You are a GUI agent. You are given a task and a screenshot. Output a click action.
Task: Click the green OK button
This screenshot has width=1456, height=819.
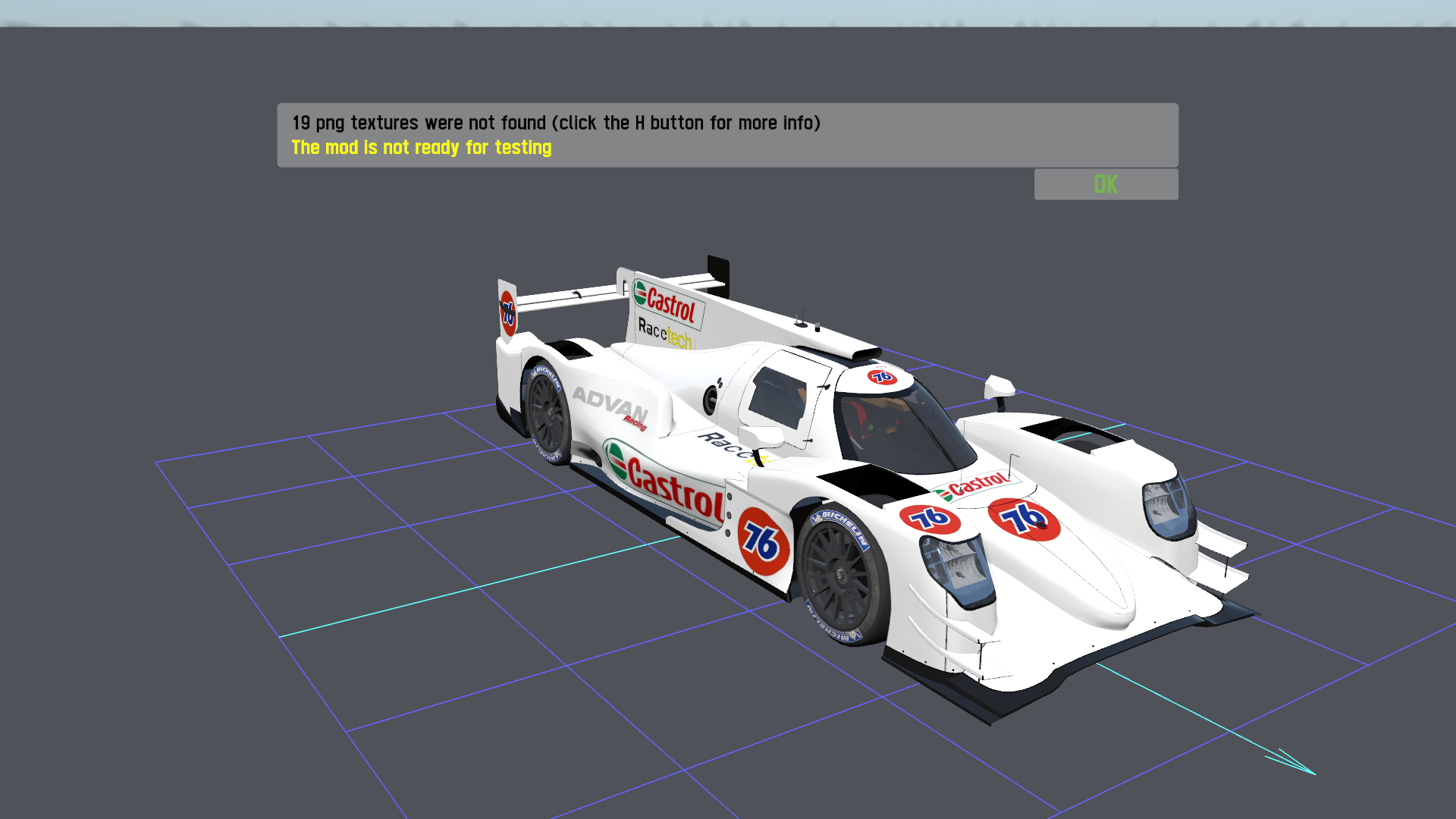coord(1106,184)
